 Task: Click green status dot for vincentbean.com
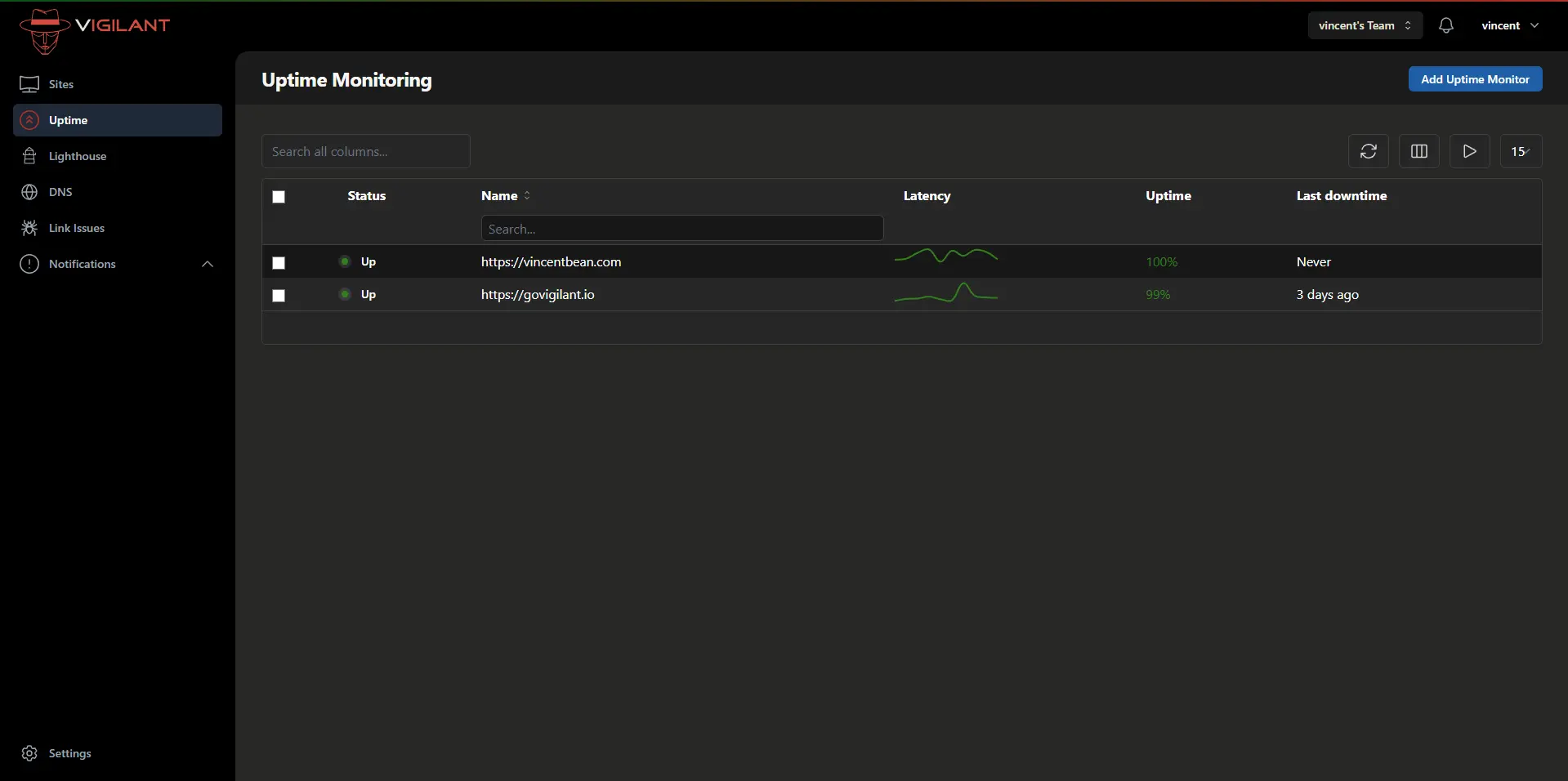[345, 261]
